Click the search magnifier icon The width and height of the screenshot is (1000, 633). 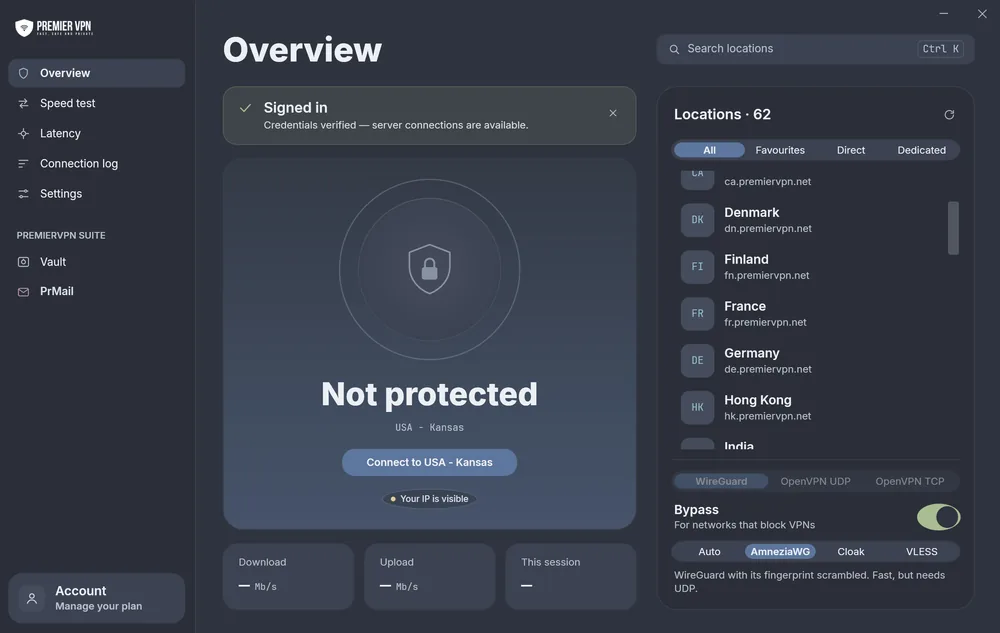click(x=674, y=49)
